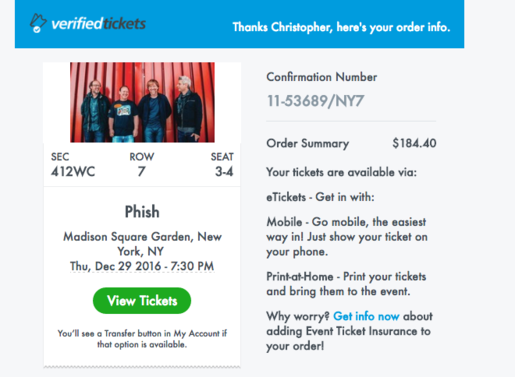Click the Mobile ticket option paragraph
515x377 pixels.
point(347,237)
